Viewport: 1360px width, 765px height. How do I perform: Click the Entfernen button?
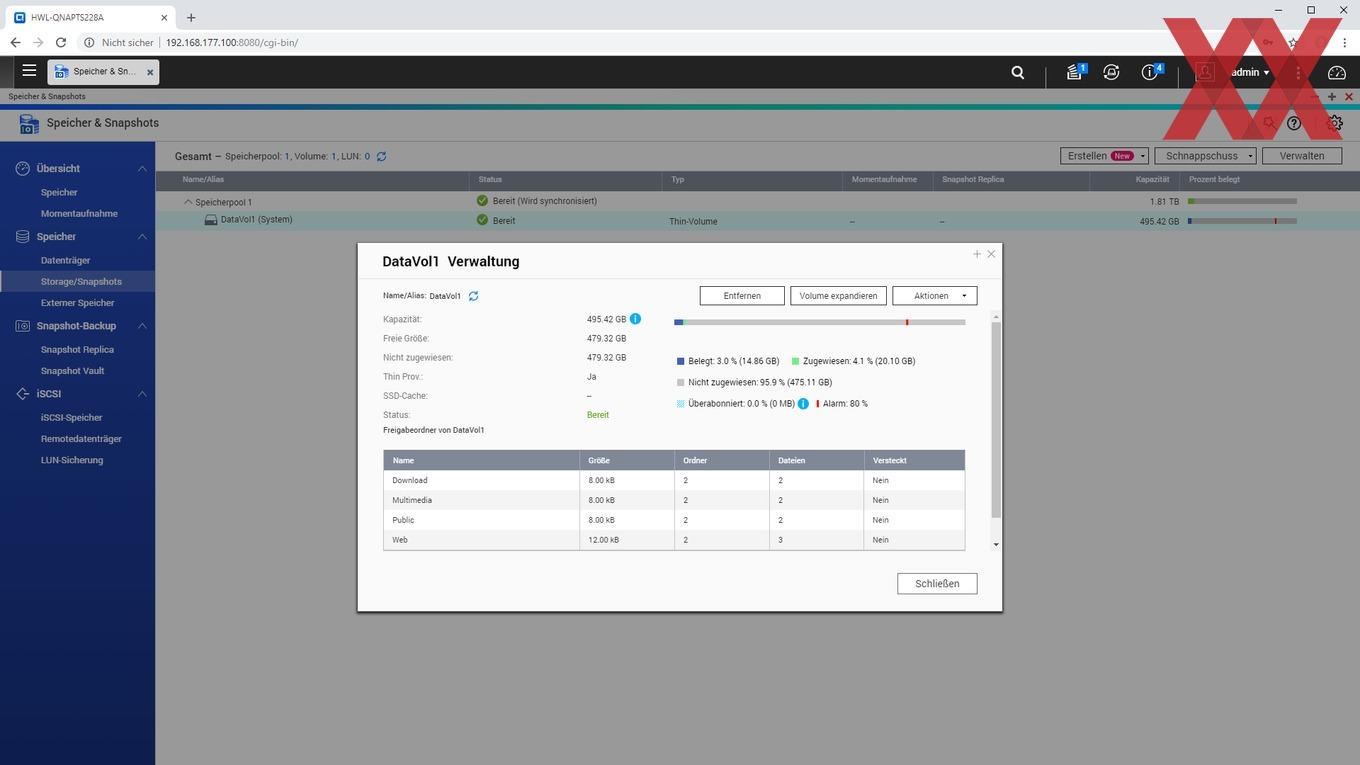pos(742,296)
